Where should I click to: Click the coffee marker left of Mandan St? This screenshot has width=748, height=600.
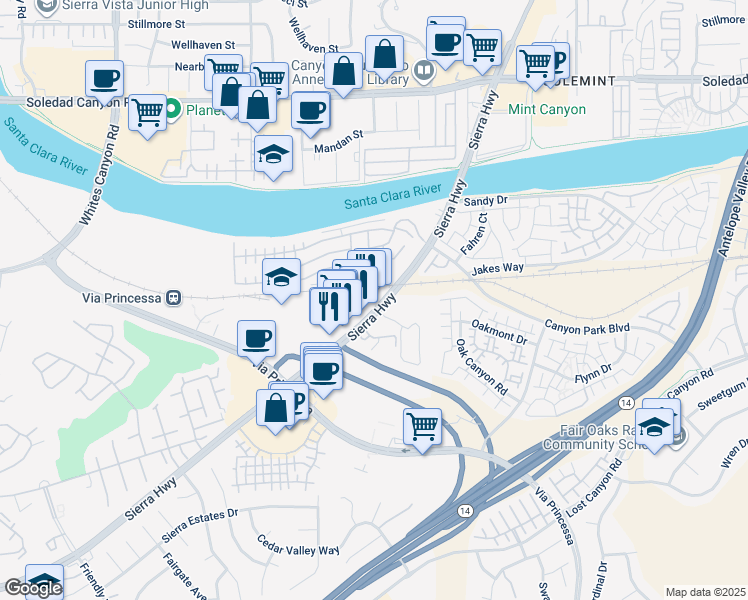311,112
